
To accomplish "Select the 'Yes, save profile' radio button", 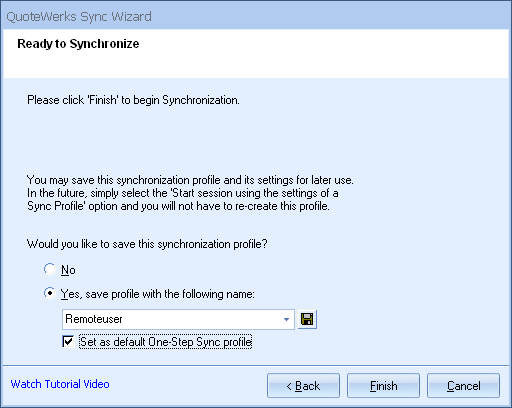I will tap(50, 293).
